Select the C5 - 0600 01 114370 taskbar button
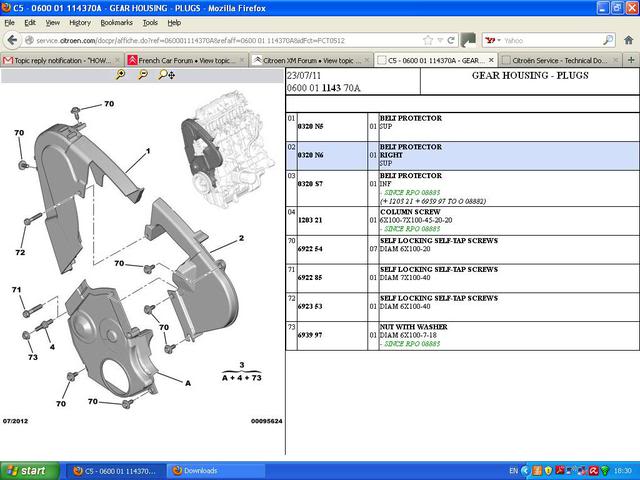This screenshot has height=480, width=640. [115, 471]
